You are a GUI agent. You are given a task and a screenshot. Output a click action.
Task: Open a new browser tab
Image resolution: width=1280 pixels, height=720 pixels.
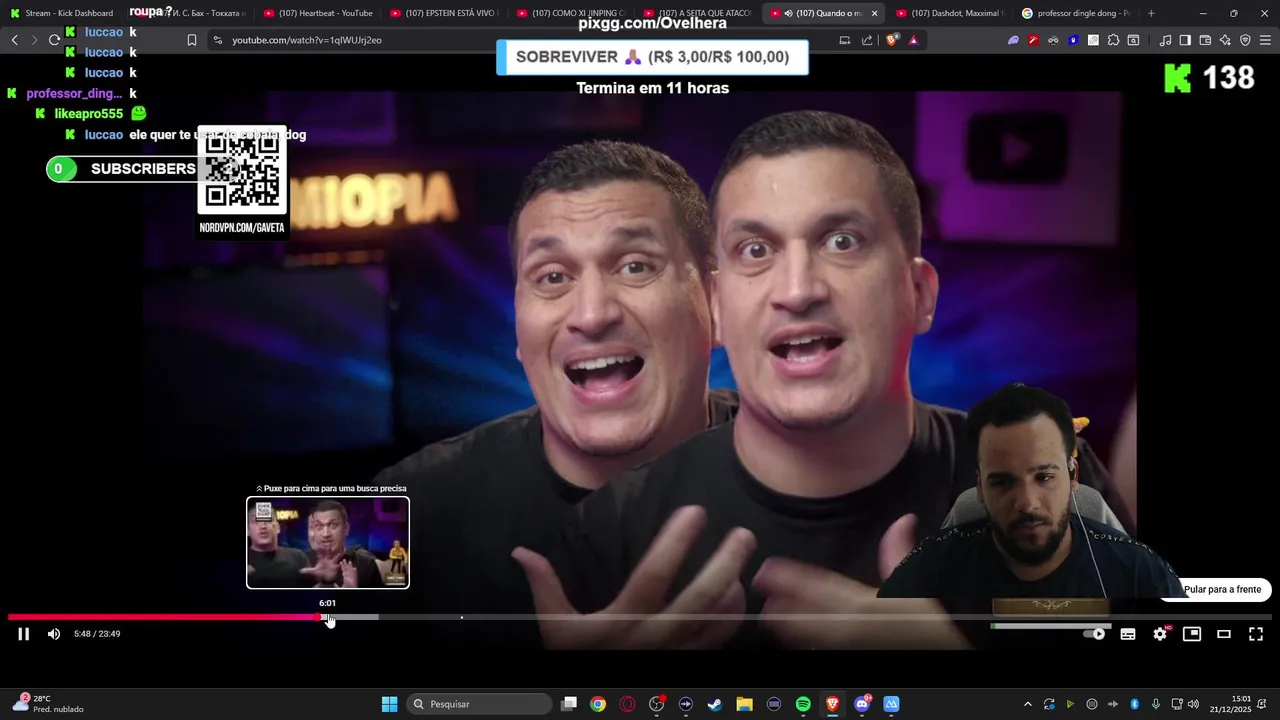pyautogui.click(x=1151, y=13)
